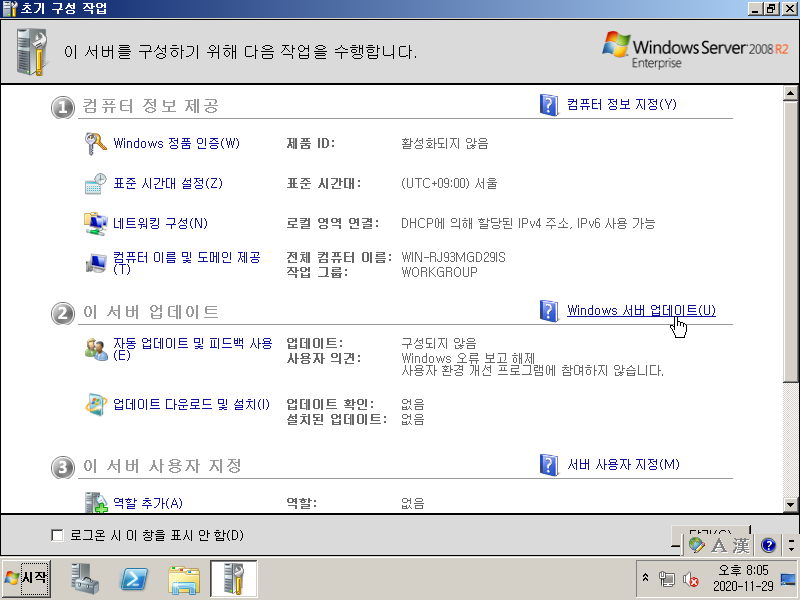Image resolution: width=800 pixels, height=600 pixels.
Task: Click the scrollbar down arrow
Action: pyautogui.click(x=790, y=505)
